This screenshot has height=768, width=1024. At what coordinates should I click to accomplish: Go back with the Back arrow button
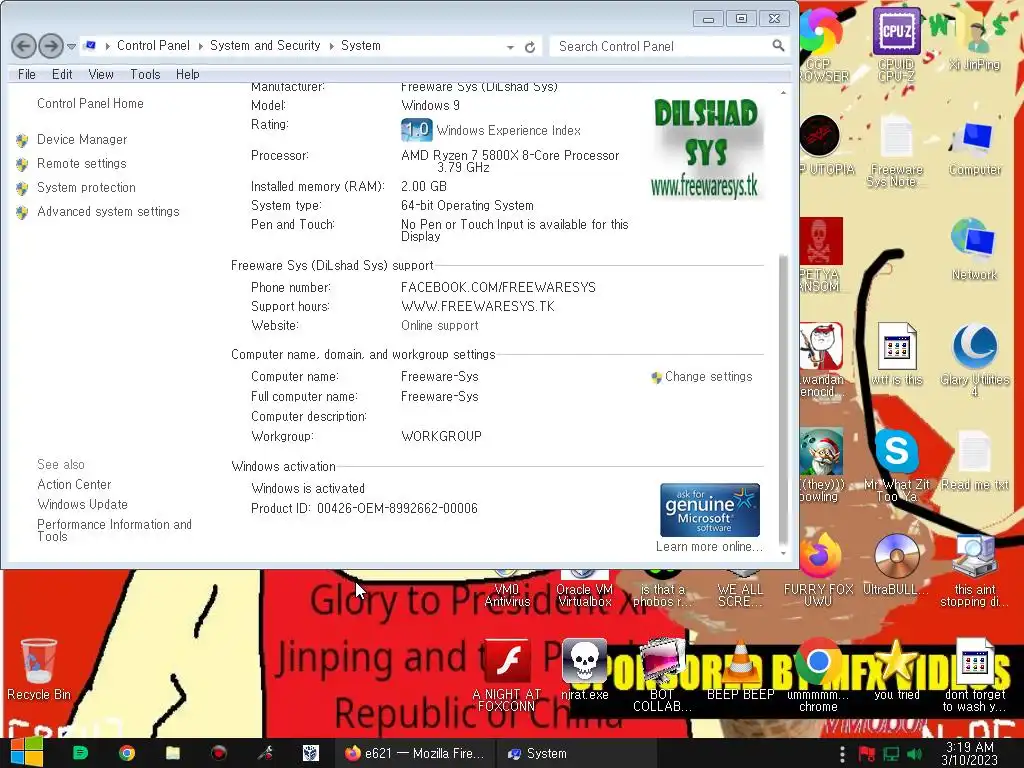24,46
